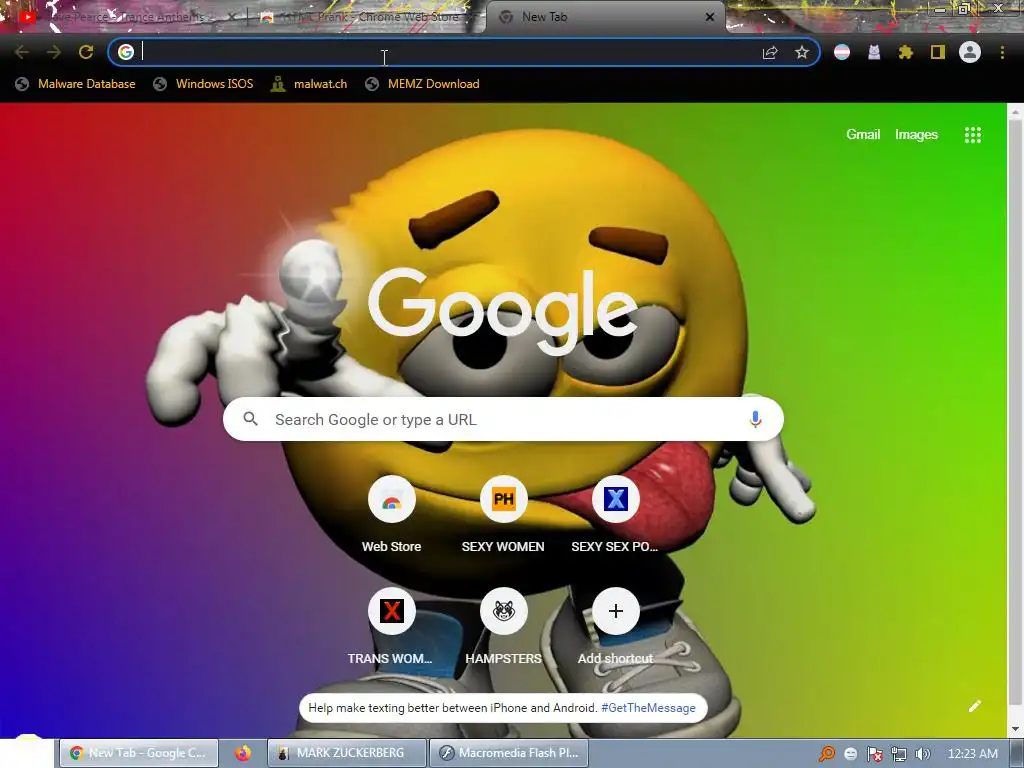Open the Google apps grid
The height and width of the screenshot is (768, 1024).
coord(972,135)
